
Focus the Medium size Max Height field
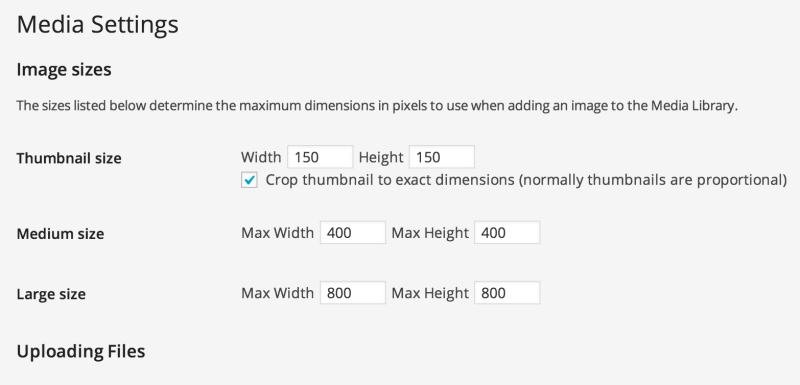point(507,233)
